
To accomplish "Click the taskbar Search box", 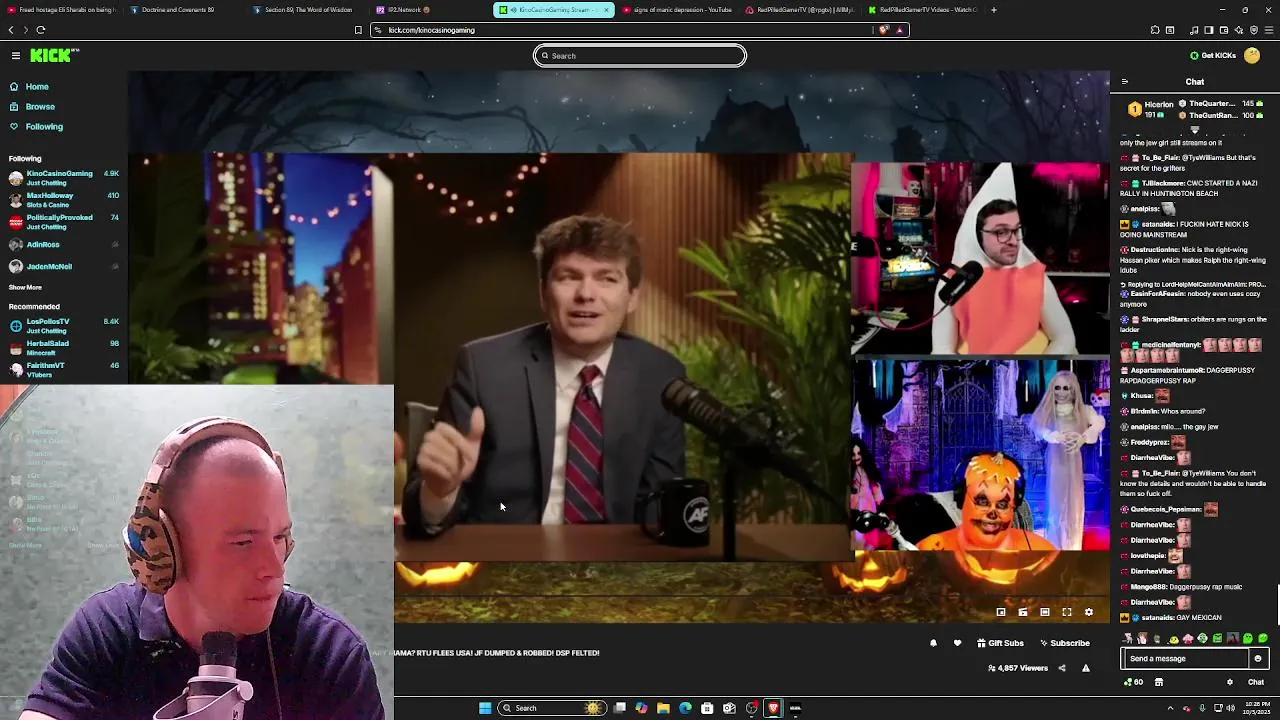I will [x=553, y=708].
